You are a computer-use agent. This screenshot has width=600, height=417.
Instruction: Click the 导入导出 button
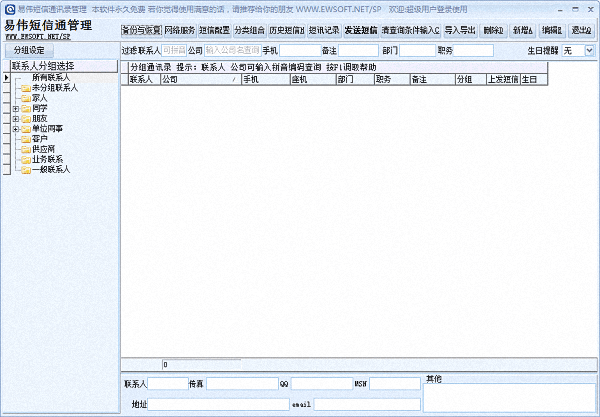pos(460,30)
